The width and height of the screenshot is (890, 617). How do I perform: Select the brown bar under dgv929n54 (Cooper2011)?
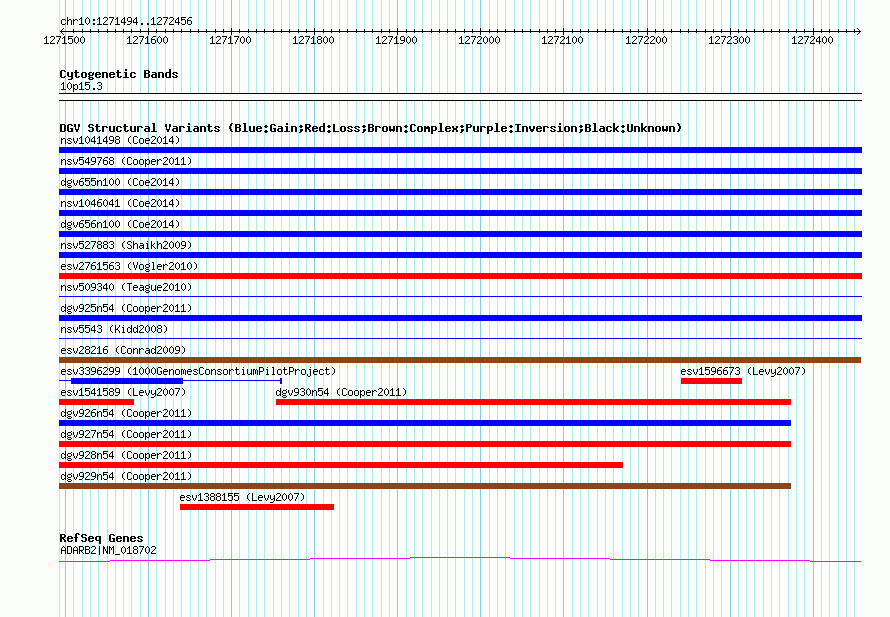tap(425, 486)
